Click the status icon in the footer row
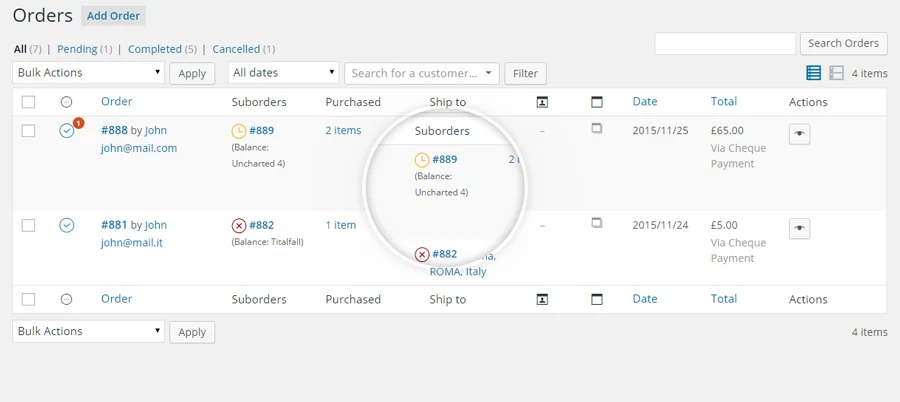The height and width of the screenshot is (402, 900). click(67, 299)
